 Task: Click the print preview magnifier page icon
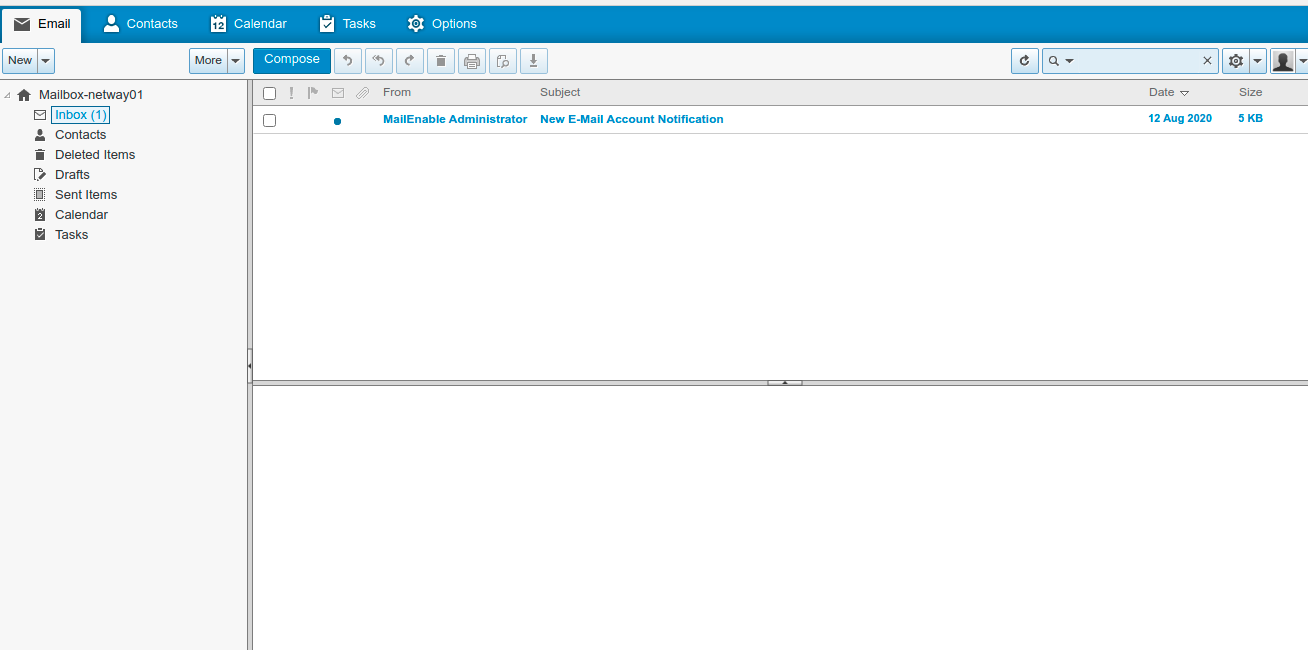[x=503, y=61]
